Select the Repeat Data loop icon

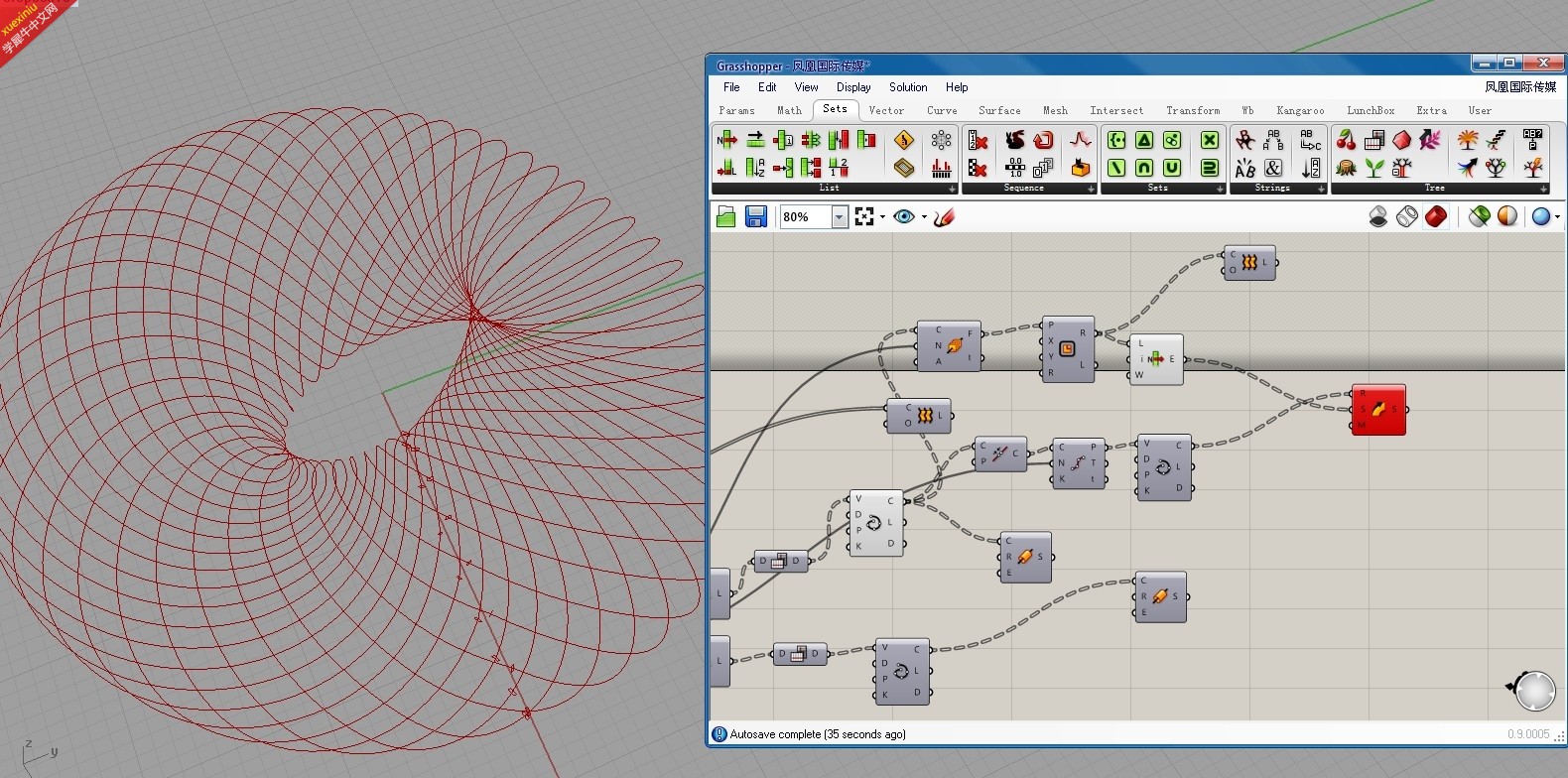[x=1043, y=140]
